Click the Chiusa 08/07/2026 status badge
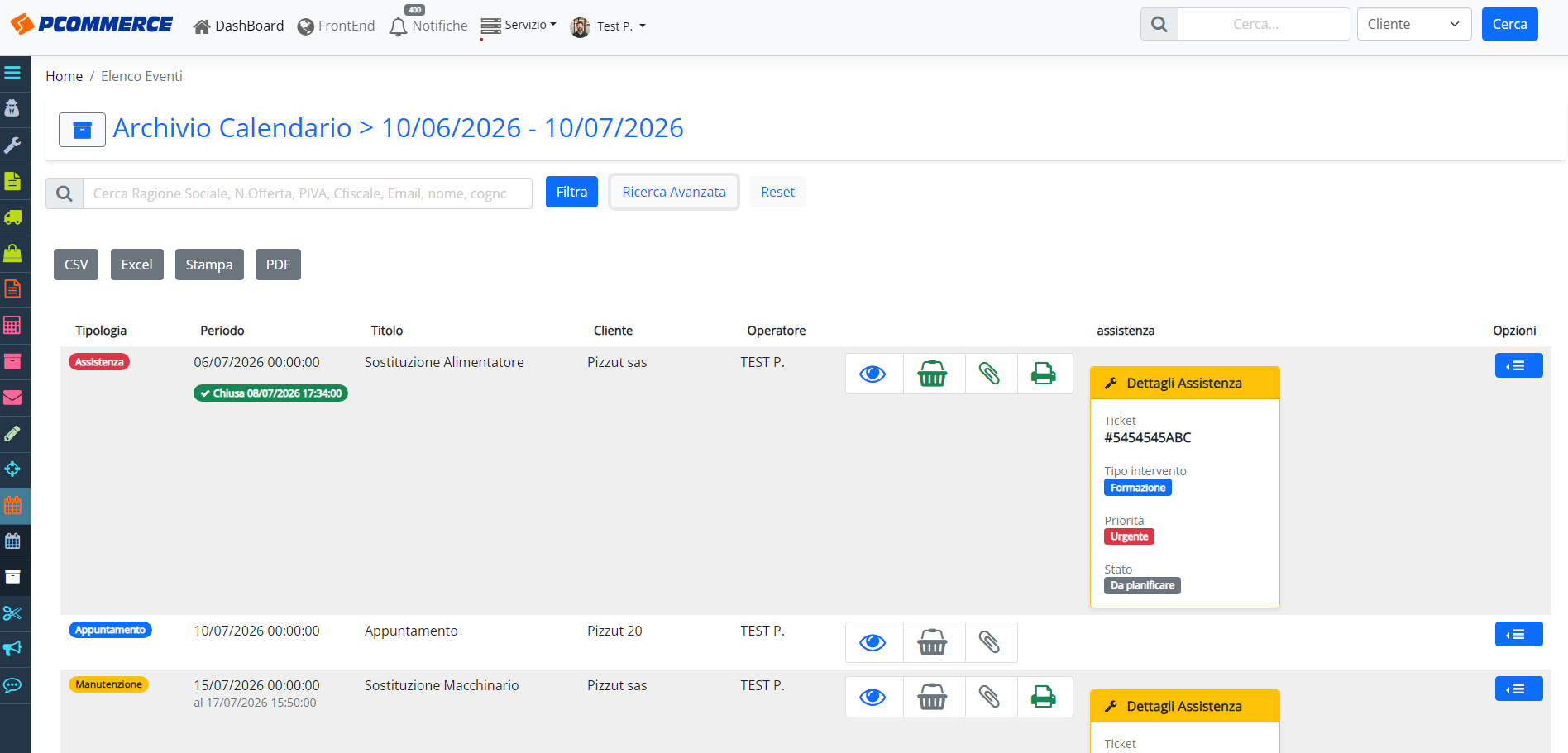Image resolution: width=1568 pixels, height=753 pixels. click(270, 393)
